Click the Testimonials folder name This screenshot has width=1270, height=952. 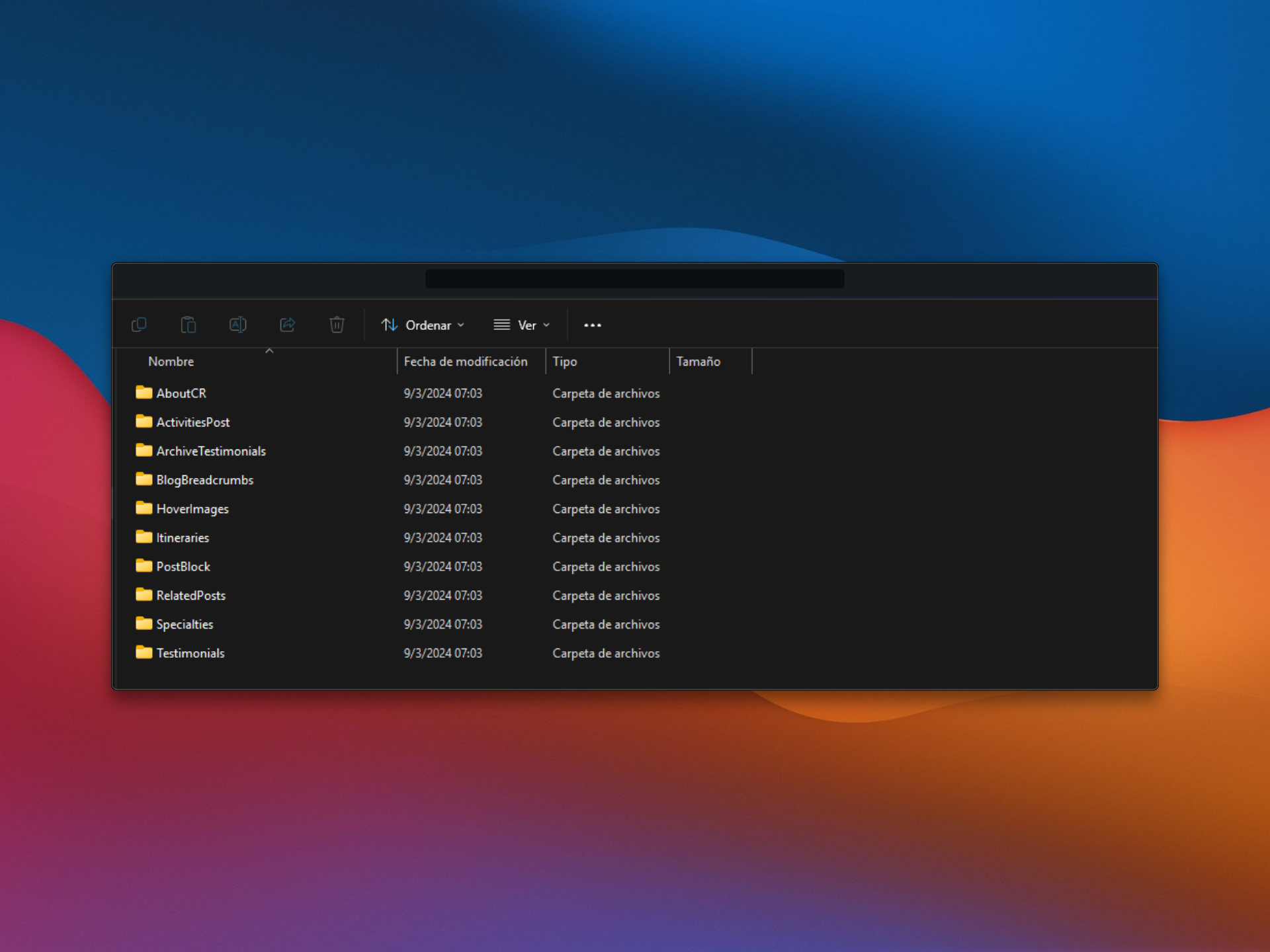[190, 653]
